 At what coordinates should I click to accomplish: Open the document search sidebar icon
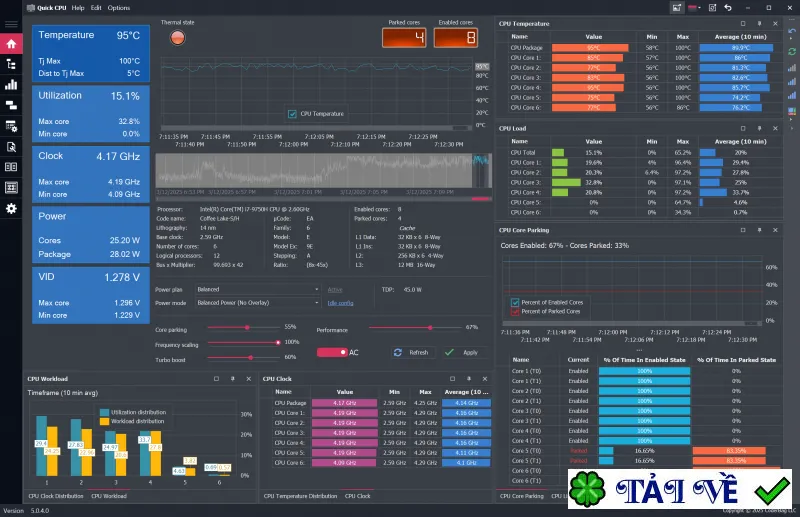[11, 147]
